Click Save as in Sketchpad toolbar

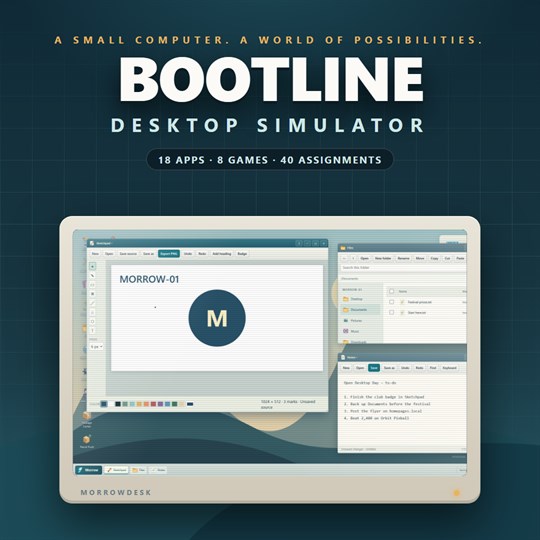(148, 253)
